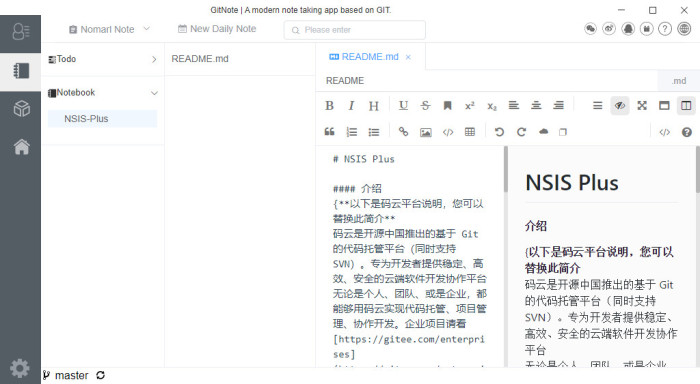
Task: Click the preview pane scrollbar
Action: 697,170
